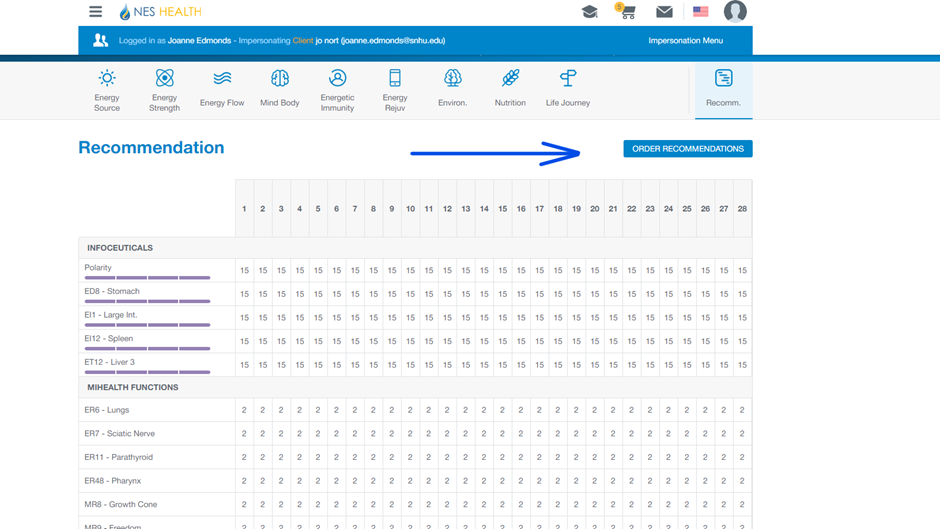Open the shopping cart
Screen dimensions: 940x529
click(626, 12)
